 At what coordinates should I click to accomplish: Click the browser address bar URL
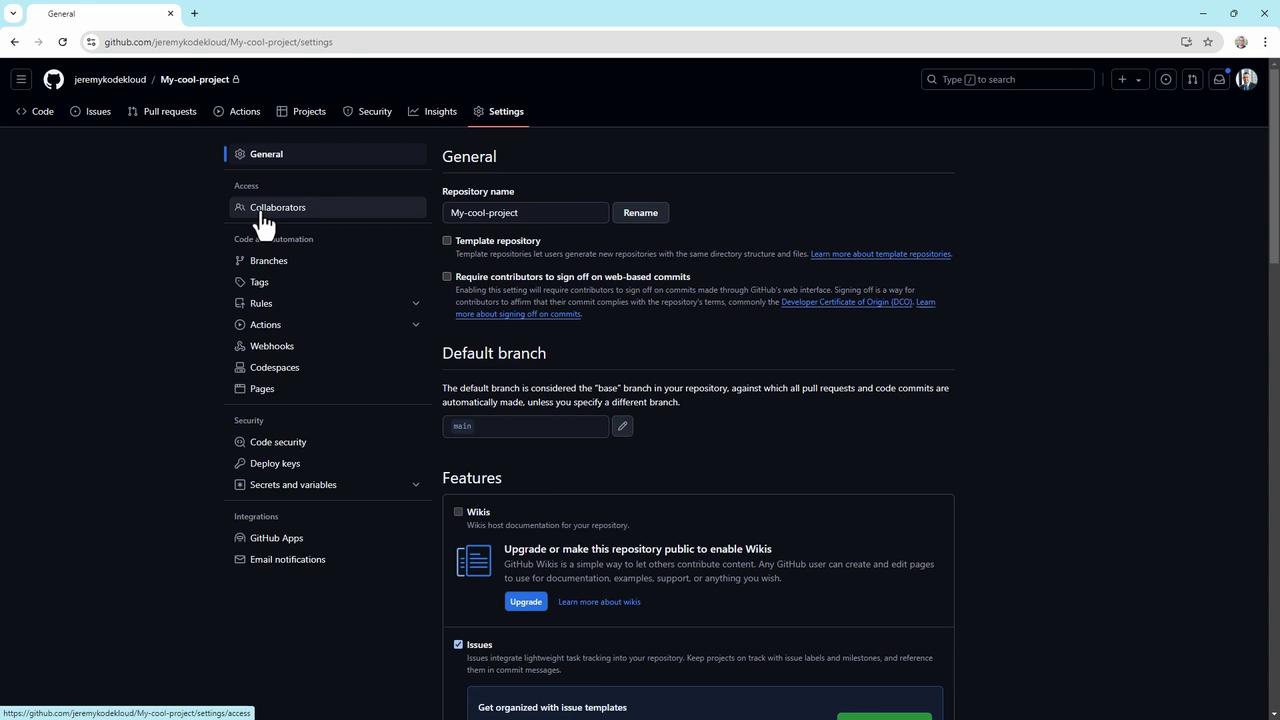(218, 42)
